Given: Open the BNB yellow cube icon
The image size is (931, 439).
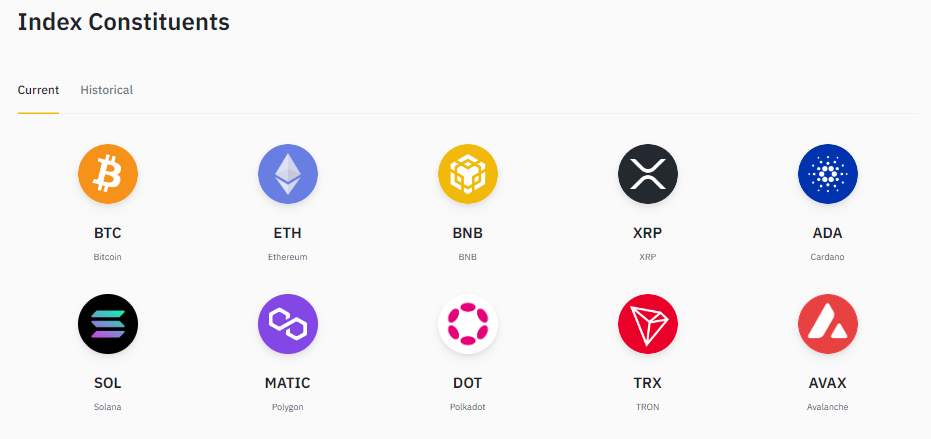Looking at the screenshot, I should 468,174.
